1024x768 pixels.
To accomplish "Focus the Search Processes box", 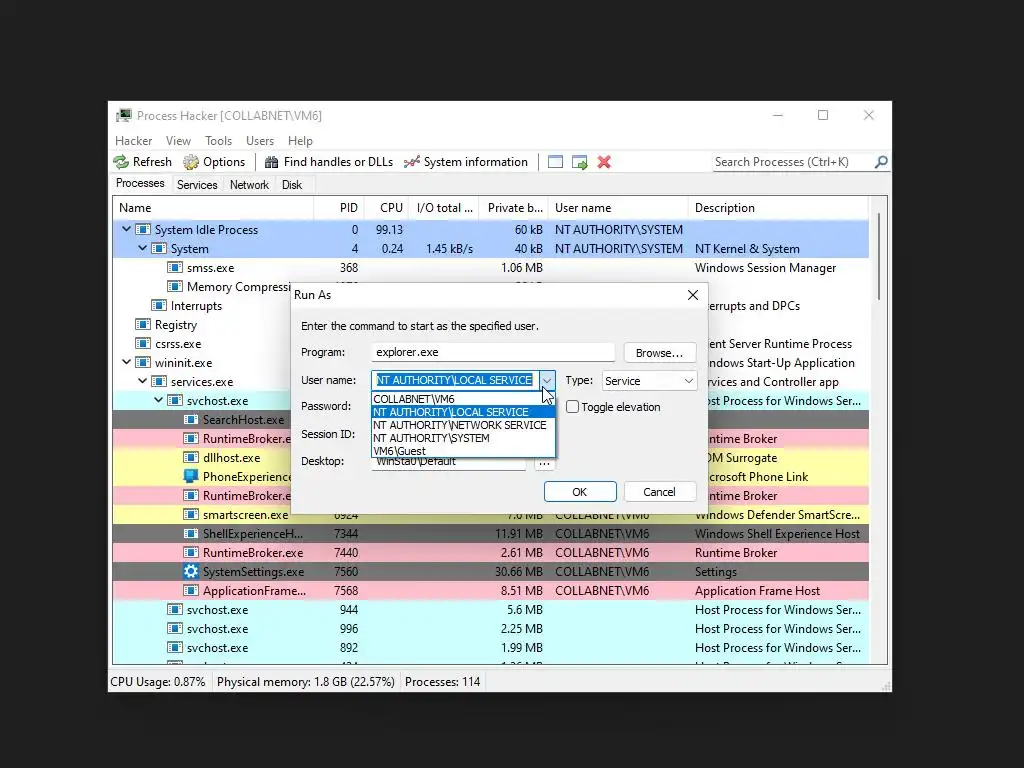I will 793,162.
